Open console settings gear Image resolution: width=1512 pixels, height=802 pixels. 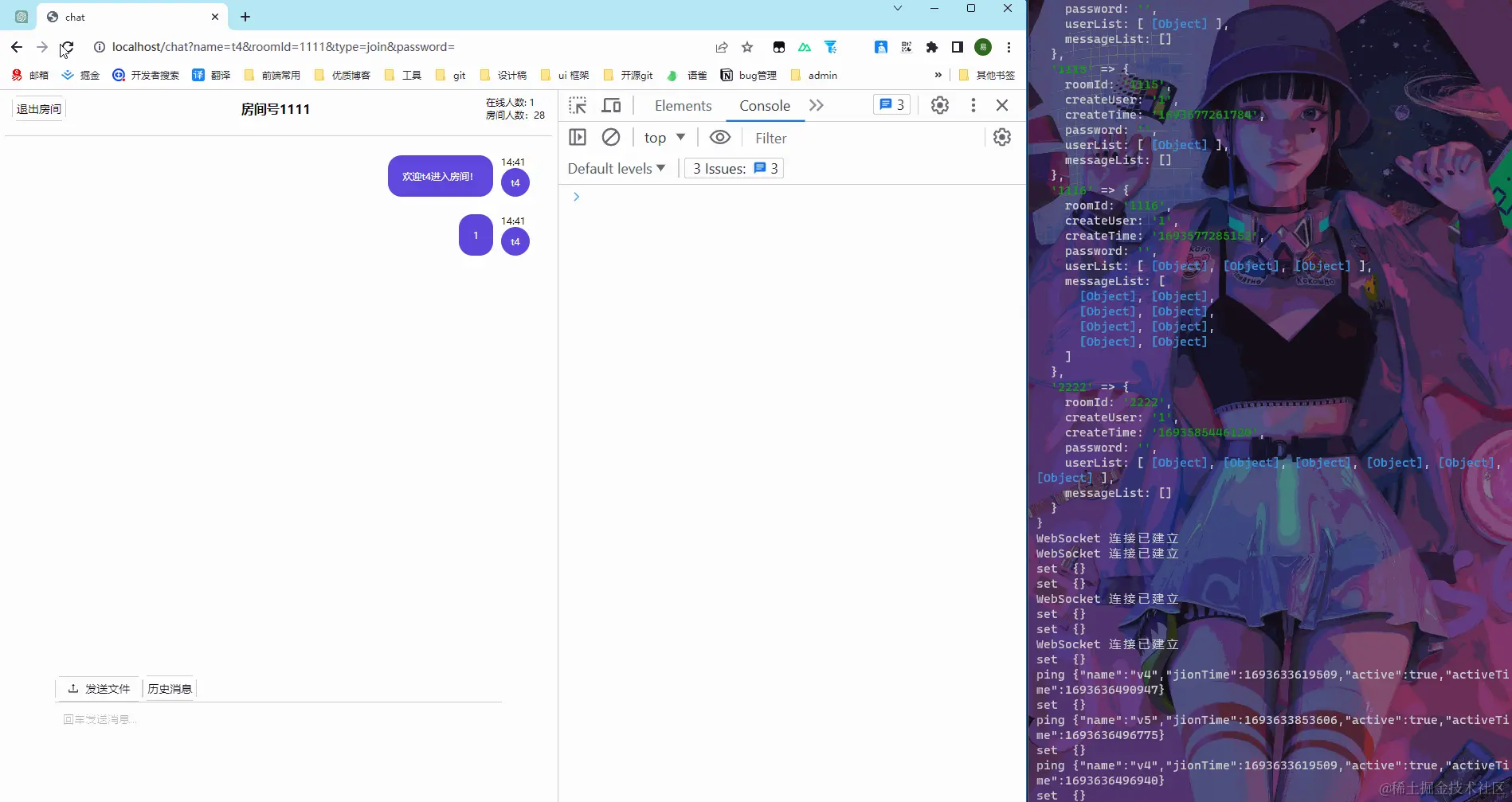1002,137
